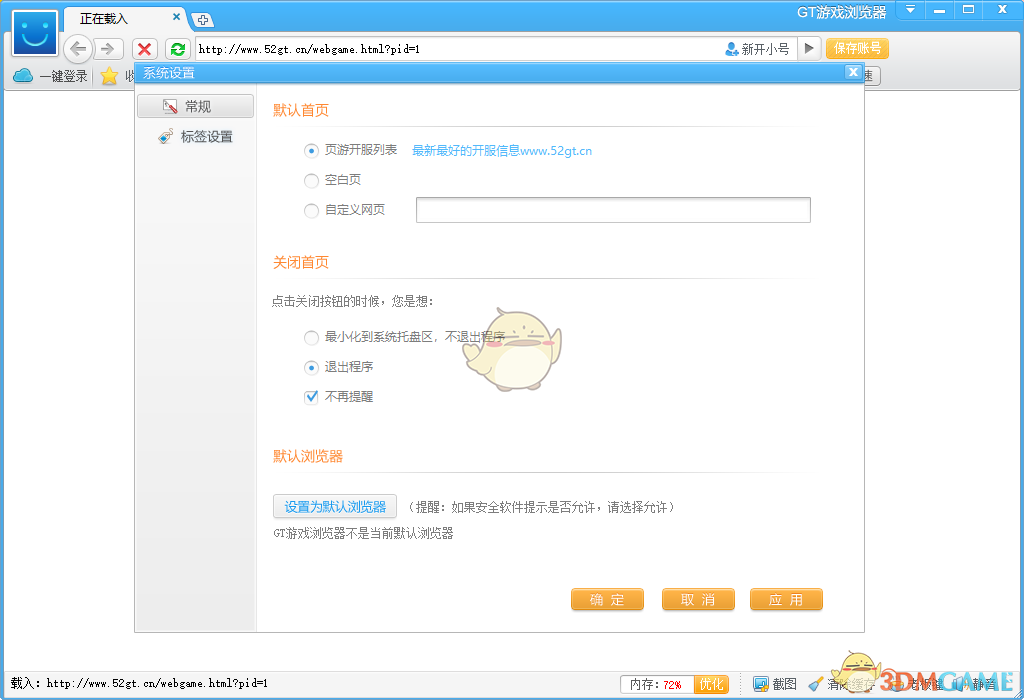Uncheck the 不再提醒 reminder checkbox

click(x=311, y=396)
